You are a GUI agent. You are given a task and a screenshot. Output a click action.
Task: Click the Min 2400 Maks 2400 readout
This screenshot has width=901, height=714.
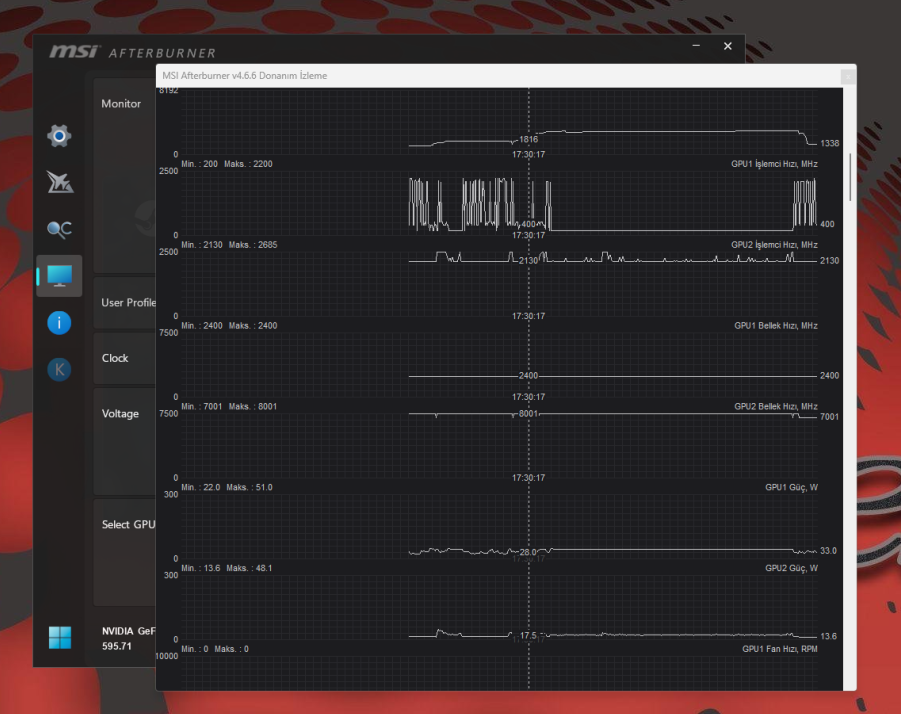(229, 326)
